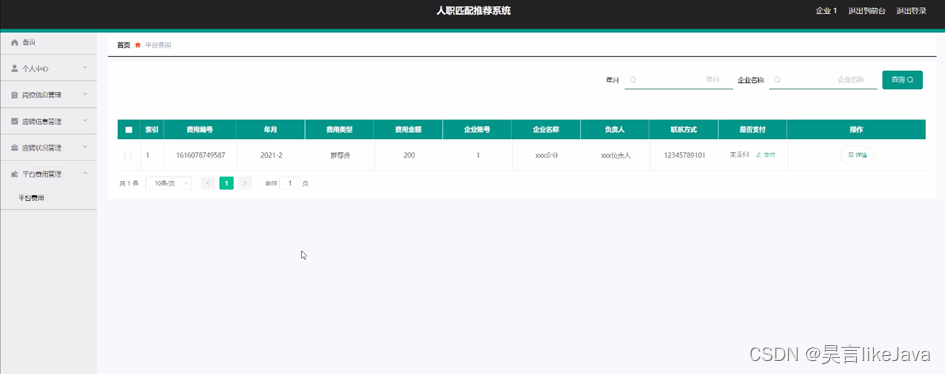Click the 人职匹配推荐系统 title
945x374 pixels.
click(474, 11)
